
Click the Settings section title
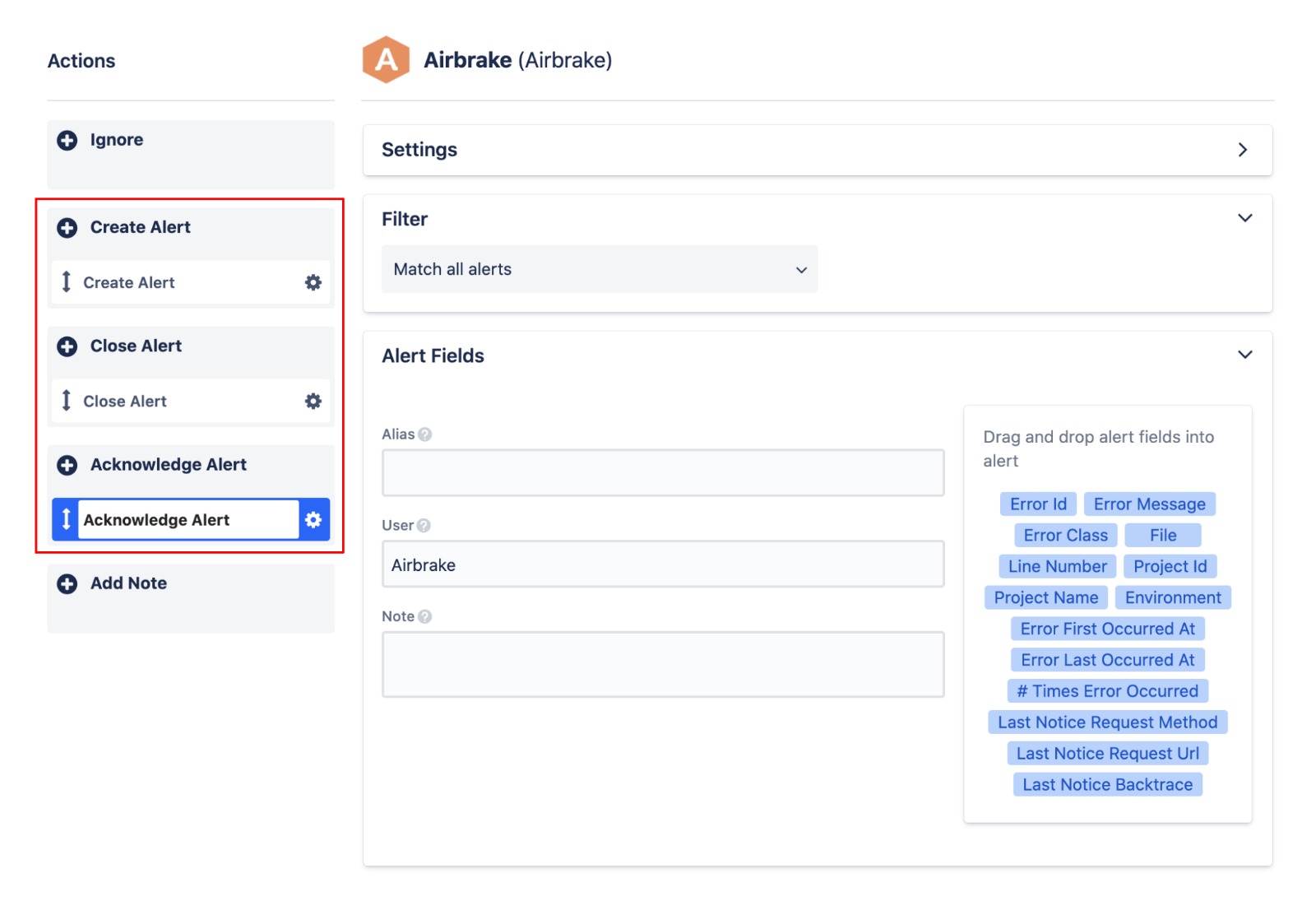[419, 150]
